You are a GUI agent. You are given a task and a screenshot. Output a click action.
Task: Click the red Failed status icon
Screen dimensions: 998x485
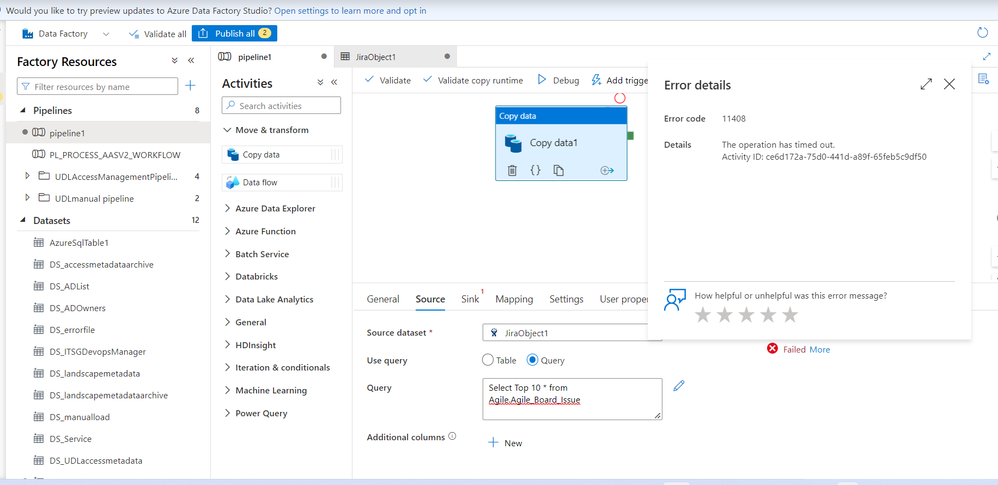click(x=772, y=349)
